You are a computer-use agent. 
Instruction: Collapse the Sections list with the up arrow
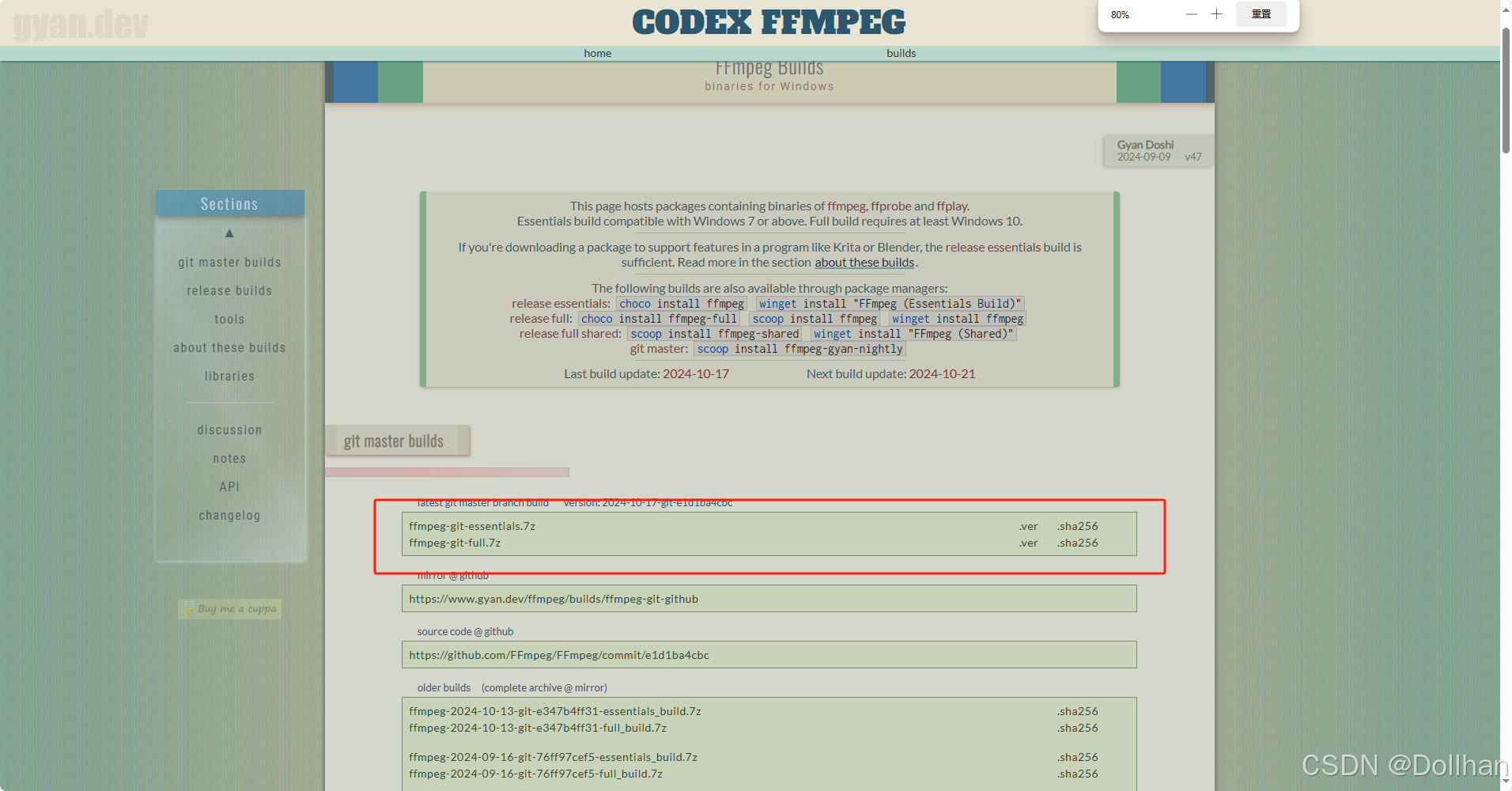tap(229, 233)
